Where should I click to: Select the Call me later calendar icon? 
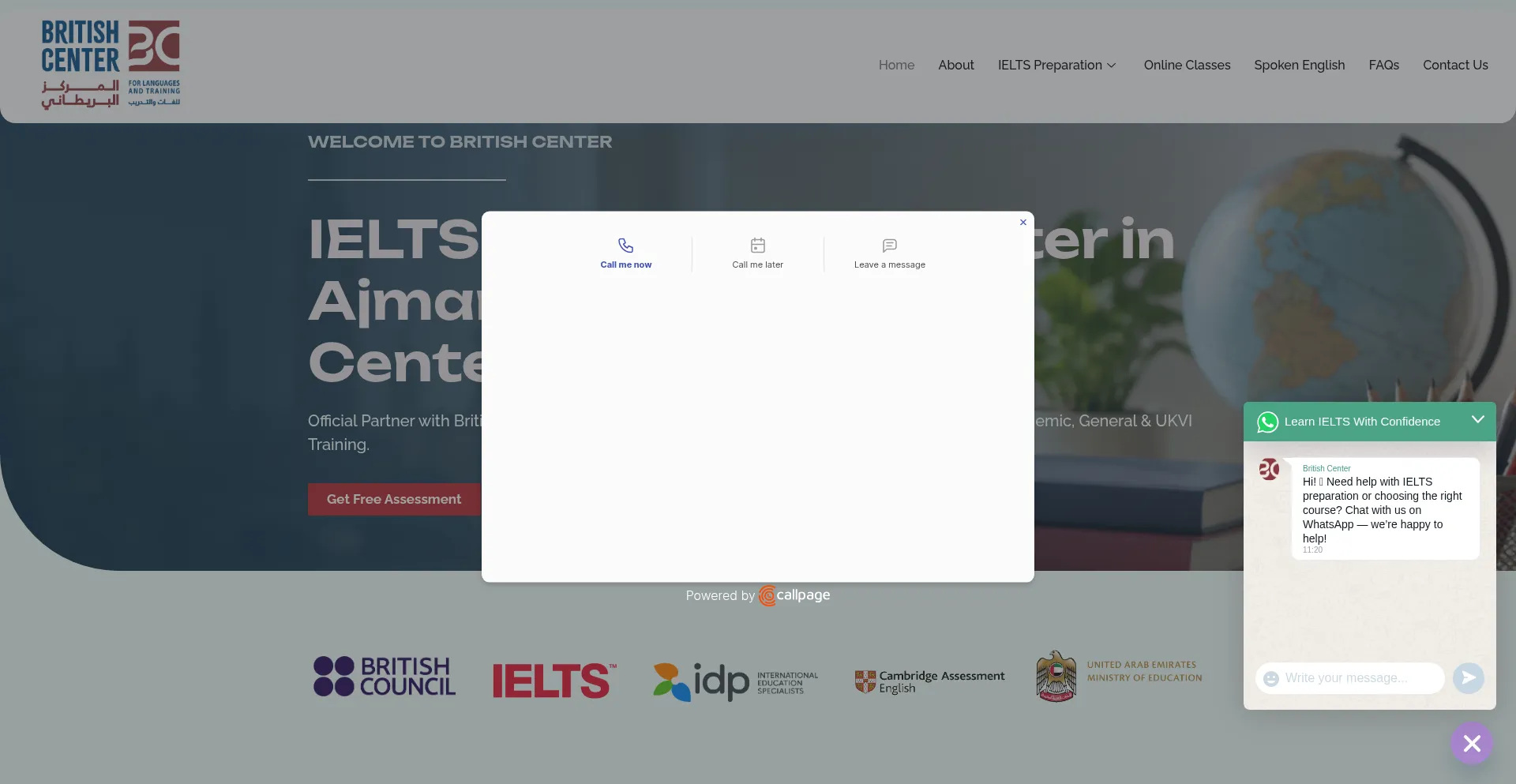coord(758,246)
